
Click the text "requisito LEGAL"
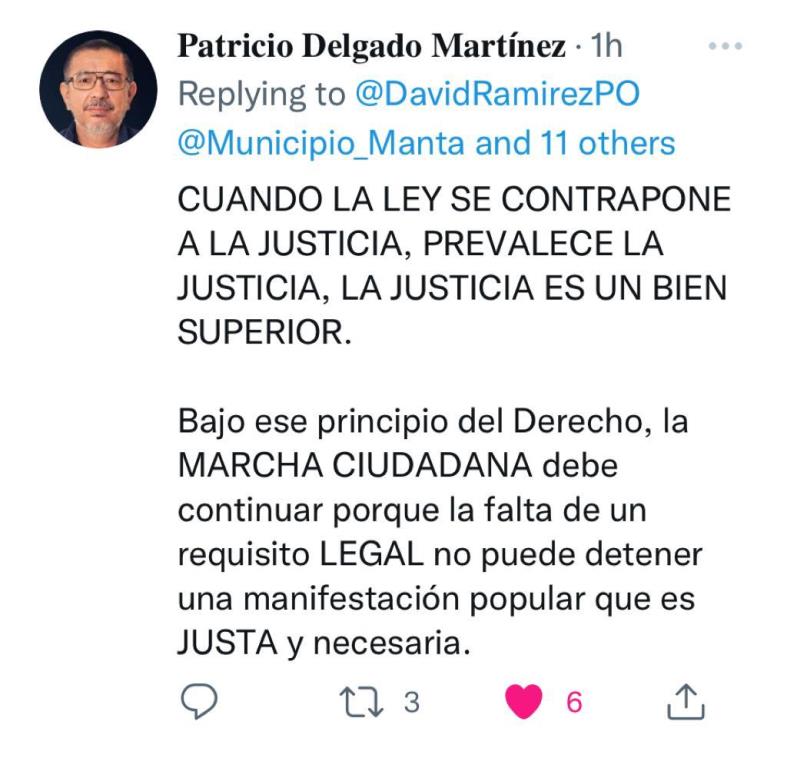pos(301,555)
